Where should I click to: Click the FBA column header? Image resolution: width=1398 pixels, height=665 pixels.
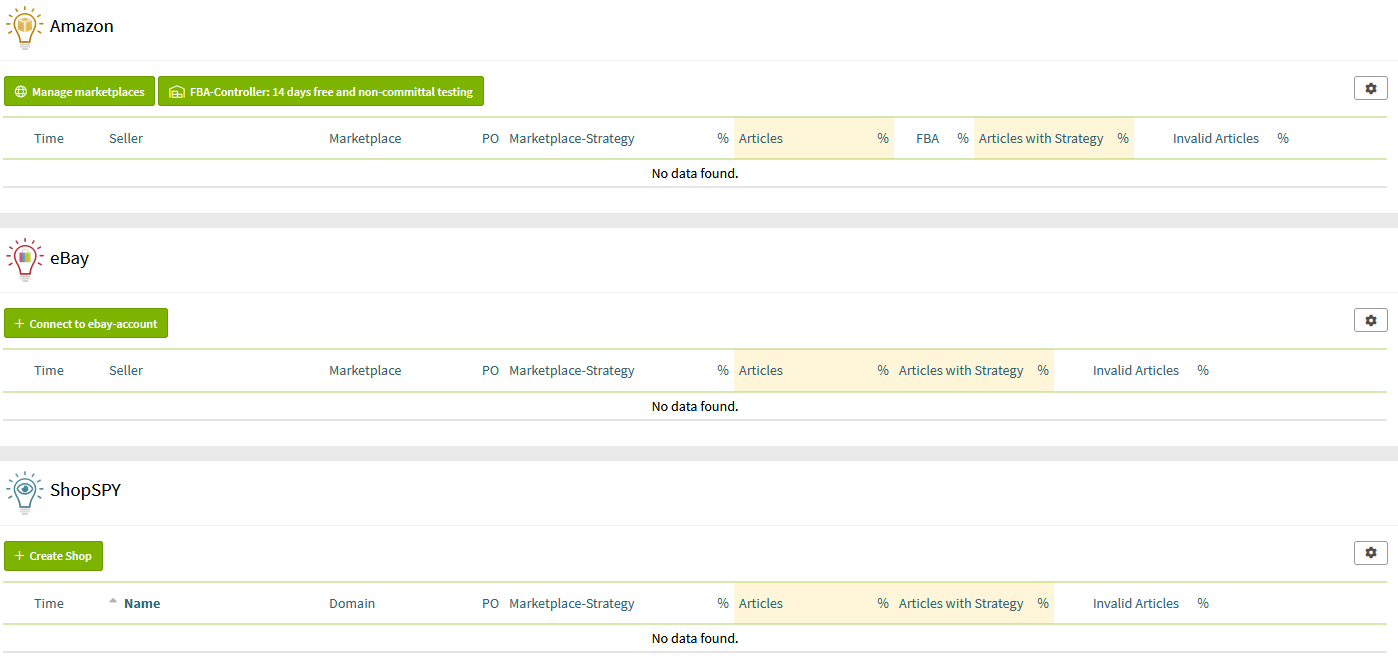point(928,138)
